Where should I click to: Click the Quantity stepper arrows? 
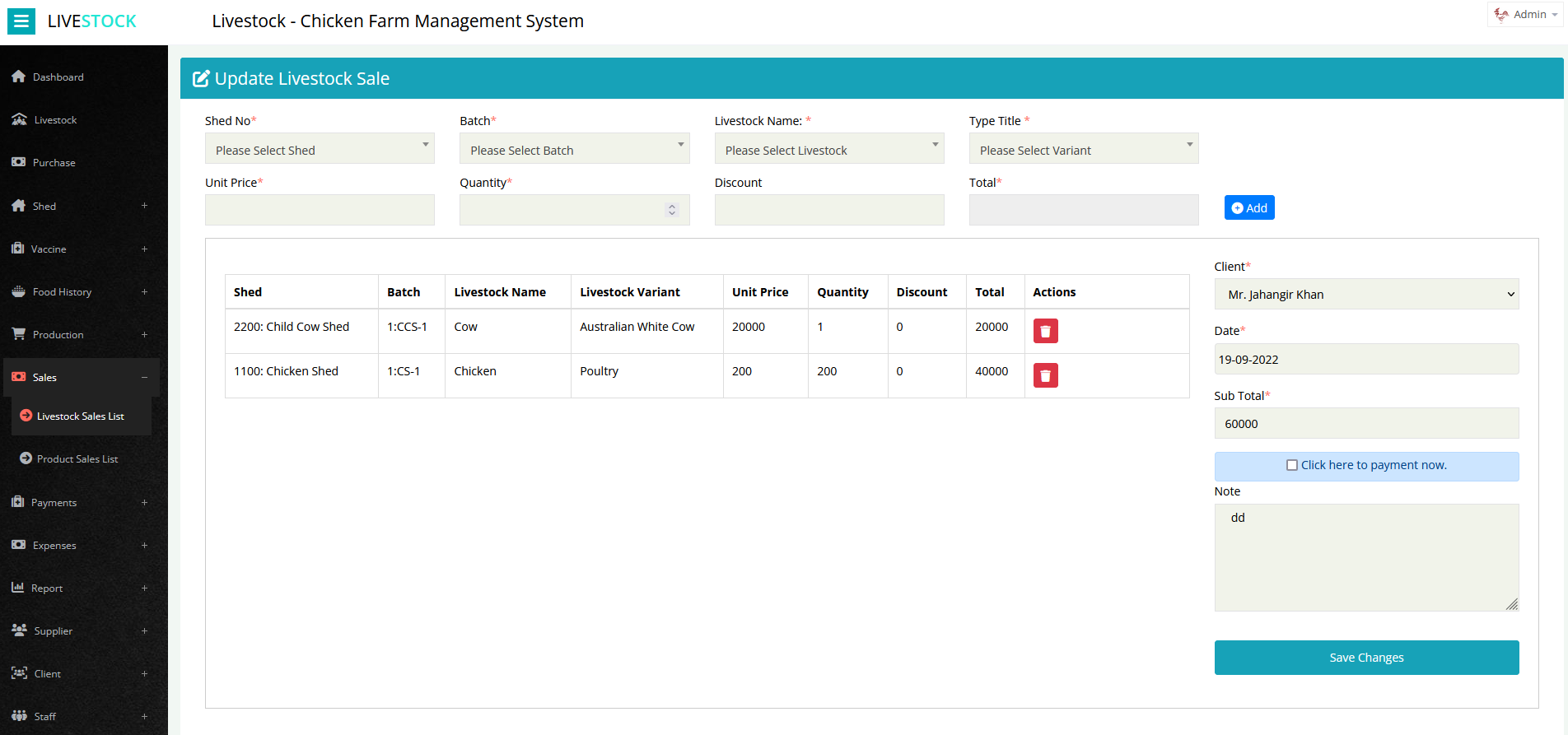pyautogui.click(x=672, y=210)
